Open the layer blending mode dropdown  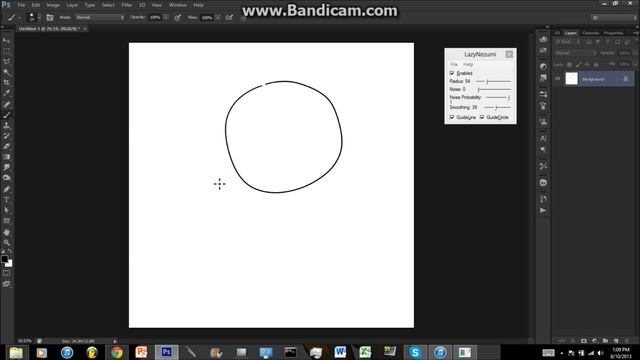point(576,53)
